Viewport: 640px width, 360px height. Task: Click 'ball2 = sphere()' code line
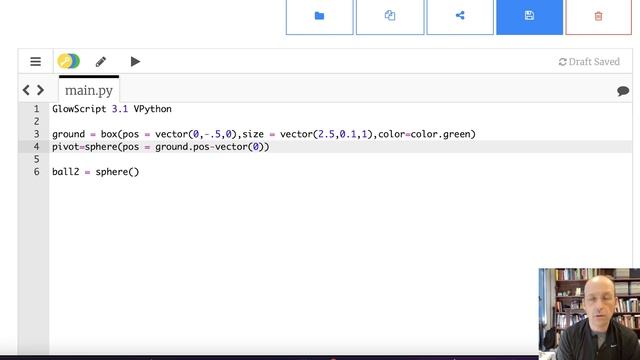[x=96, y=172]
